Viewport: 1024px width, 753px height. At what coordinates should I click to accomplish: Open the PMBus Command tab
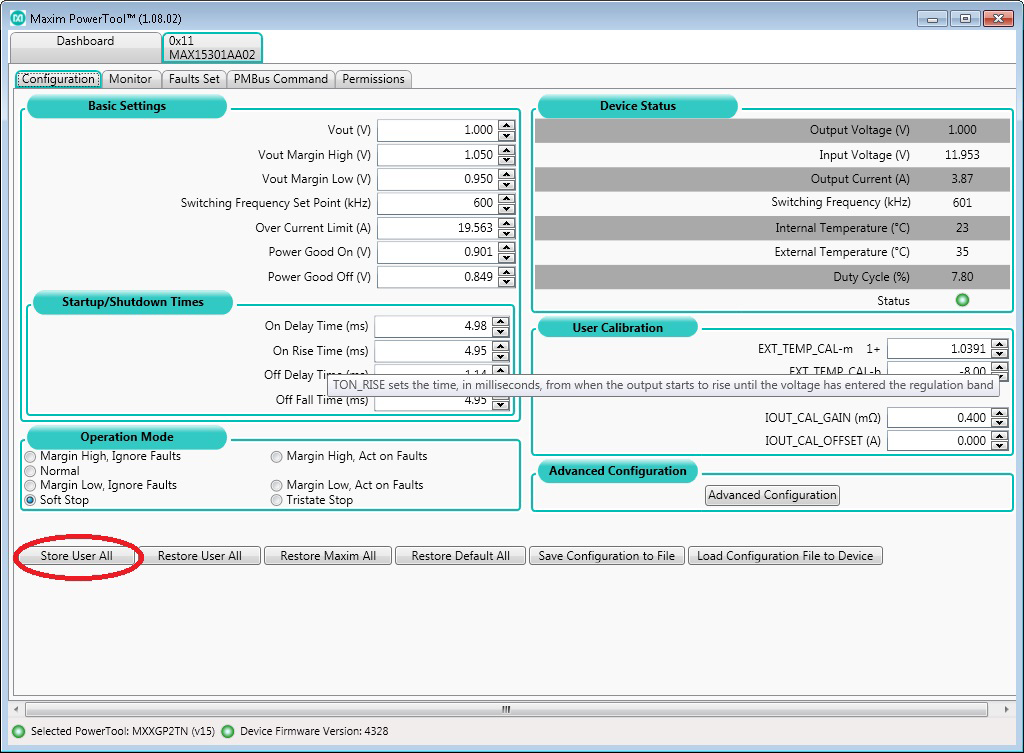click(x=281, y=79)
